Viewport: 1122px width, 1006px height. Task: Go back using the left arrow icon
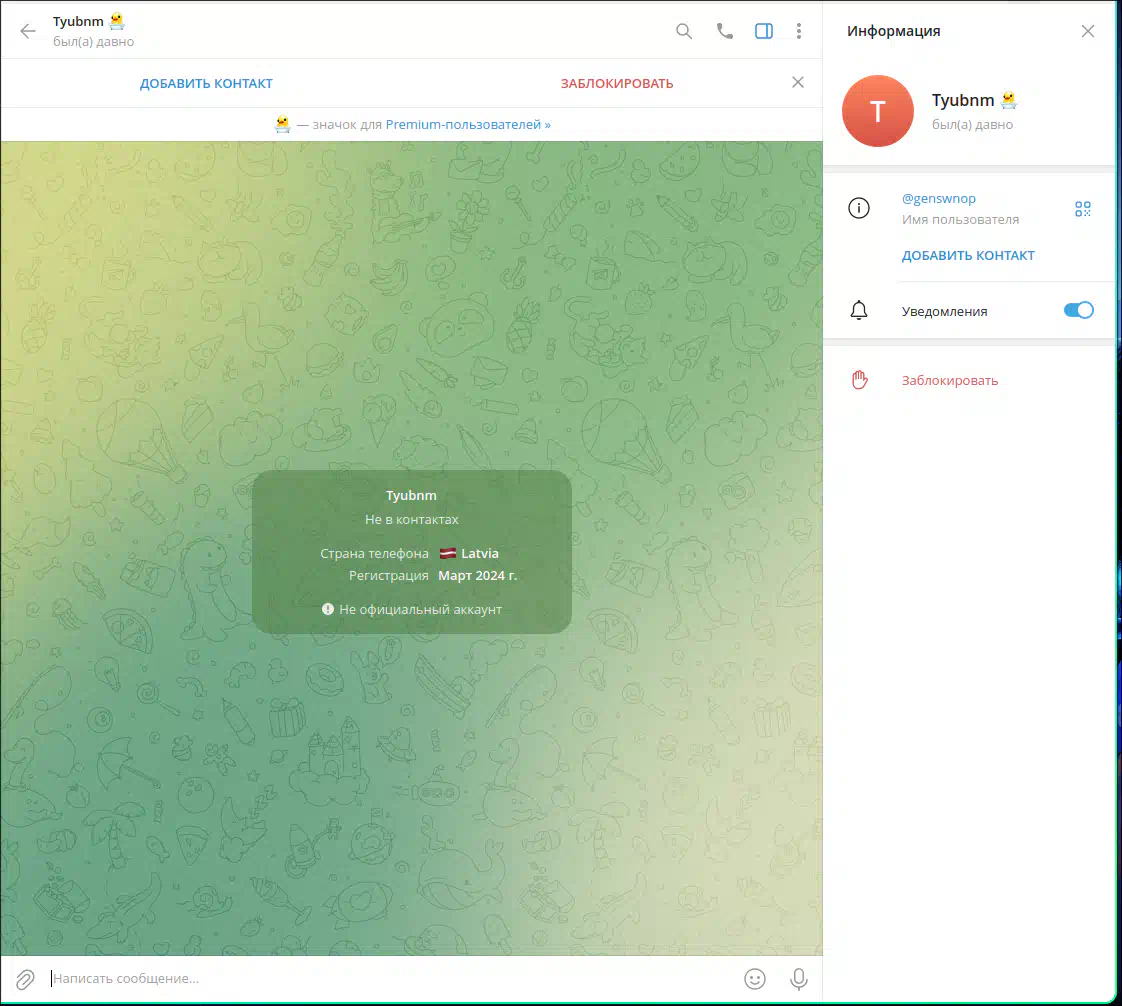pos(28,31)
